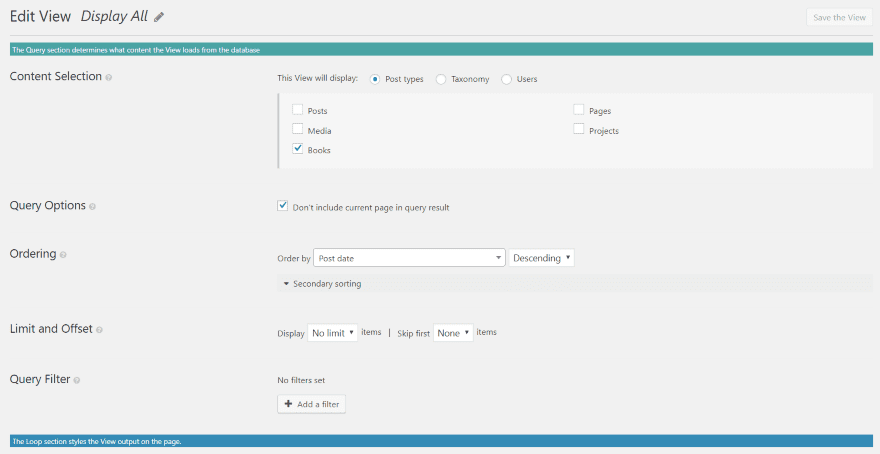Image resolution: width=880 pixels, height=454 pixels.
Task: Select the Users radio button
Action: [507, 79]
